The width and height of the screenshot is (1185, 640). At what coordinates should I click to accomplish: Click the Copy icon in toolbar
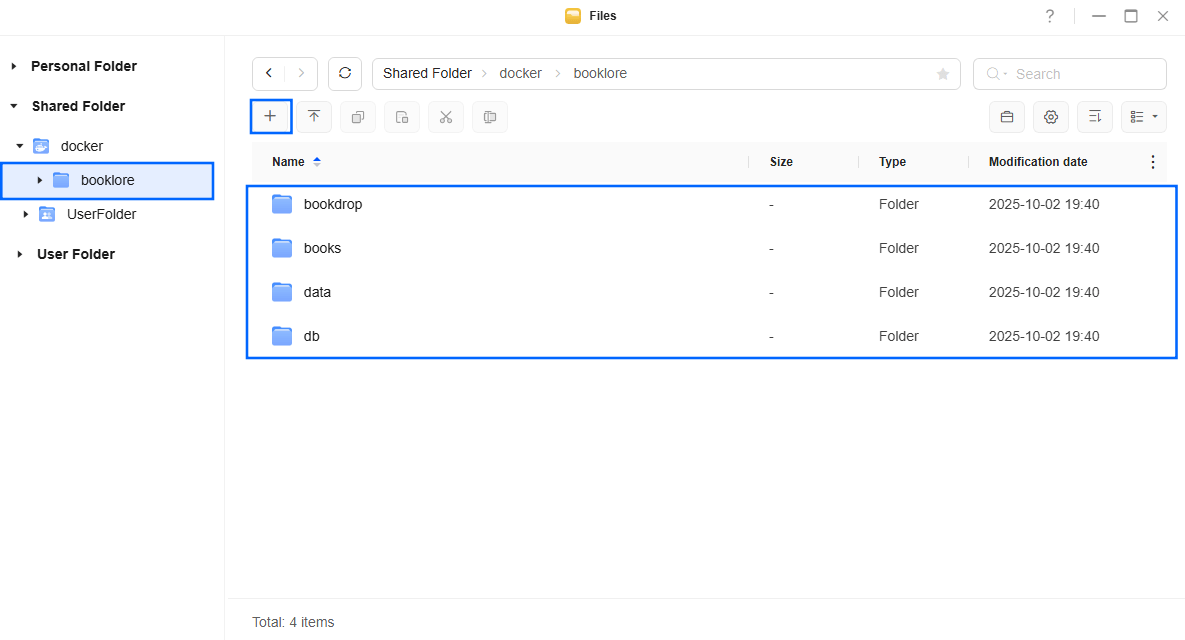tap(358, 117)
